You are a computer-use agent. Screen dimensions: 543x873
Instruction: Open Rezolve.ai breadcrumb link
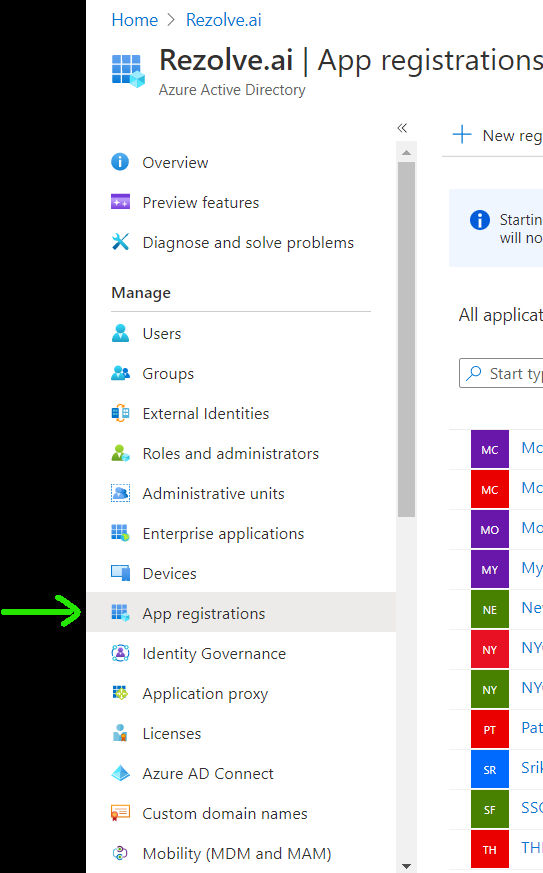coord(223,20)
